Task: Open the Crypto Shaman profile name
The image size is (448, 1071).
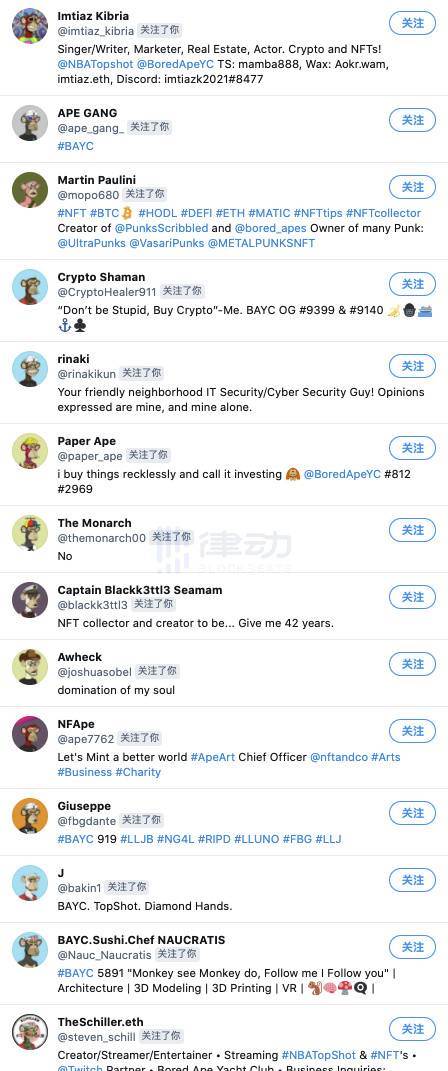Action: (101, 277)
